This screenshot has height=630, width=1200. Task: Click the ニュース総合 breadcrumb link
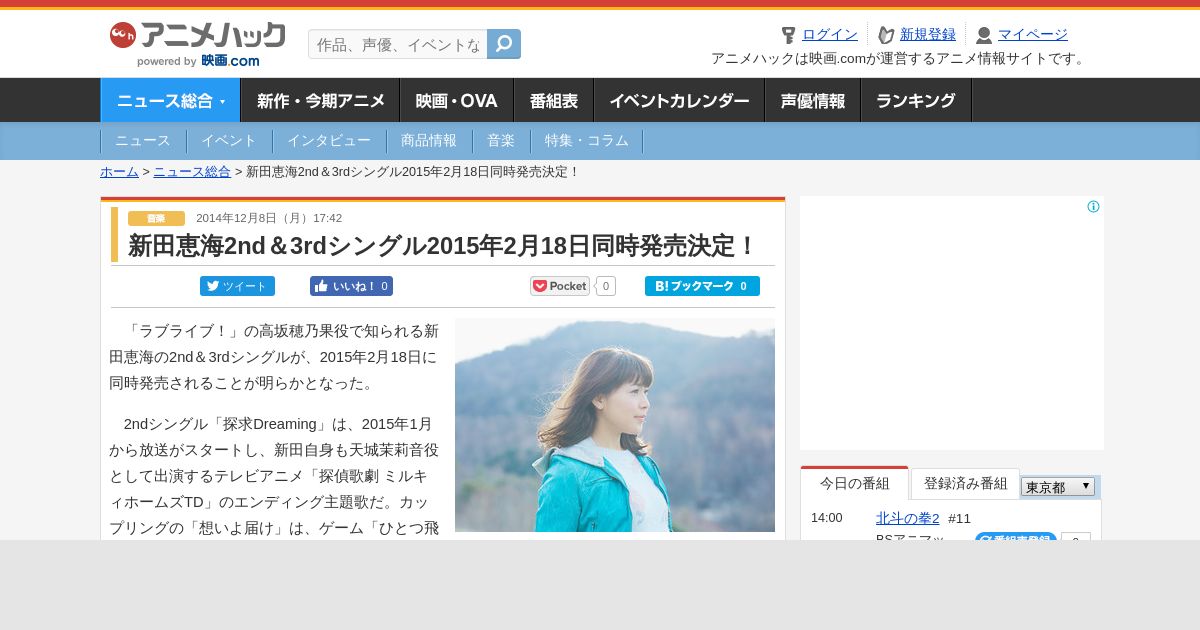point(192,171)
